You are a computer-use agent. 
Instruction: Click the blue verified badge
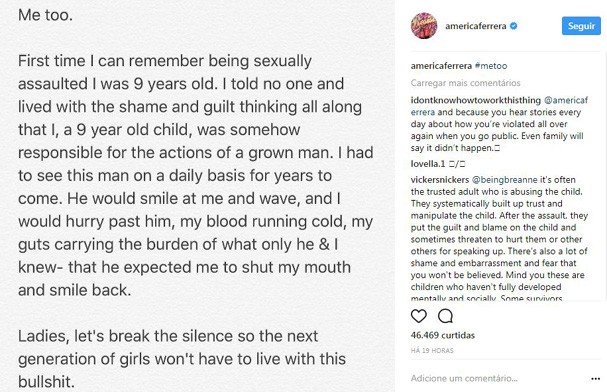point(514,26)
